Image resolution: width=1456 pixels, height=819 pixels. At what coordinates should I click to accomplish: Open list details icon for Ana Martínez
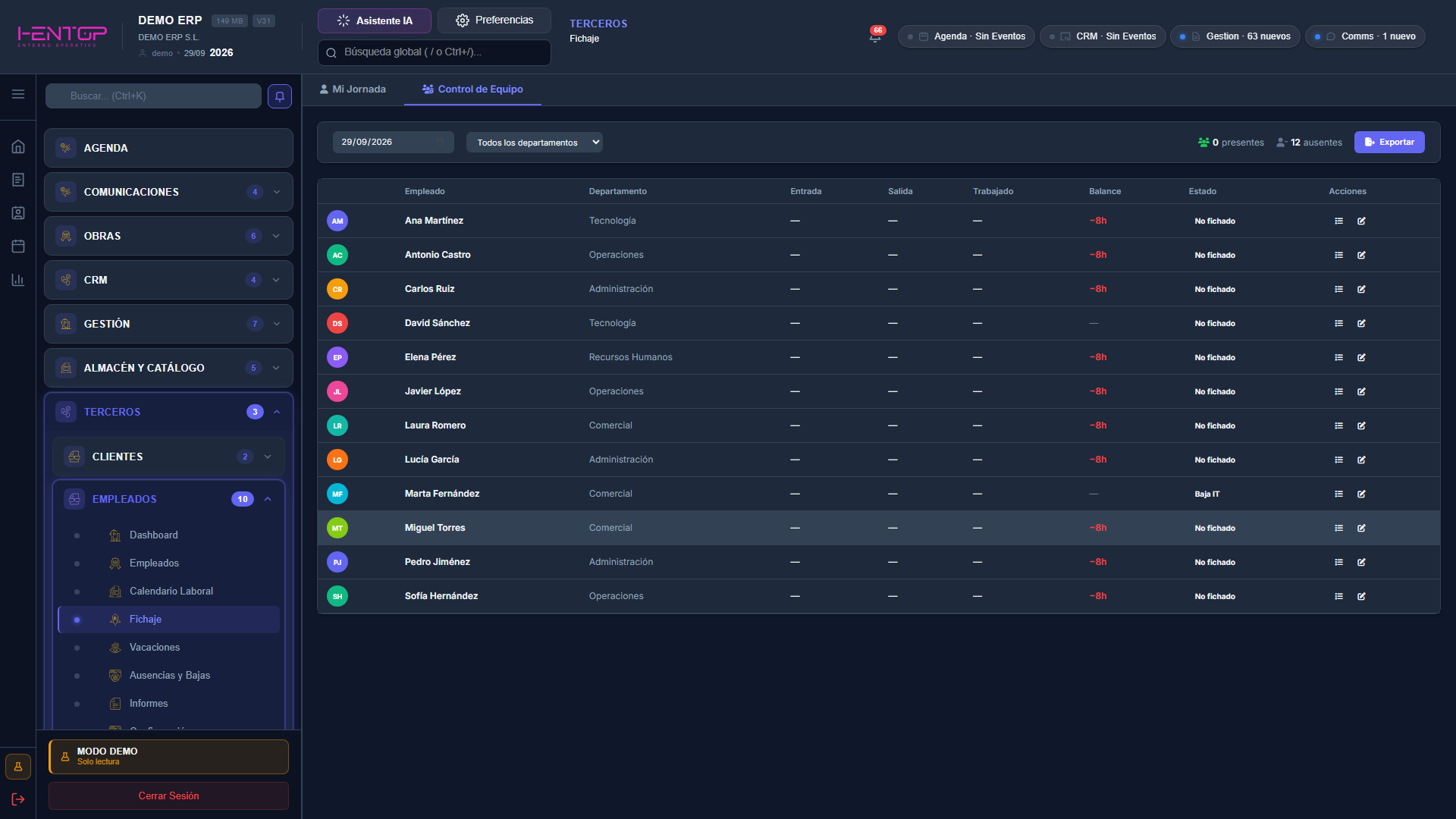[x=1338, y=221]
